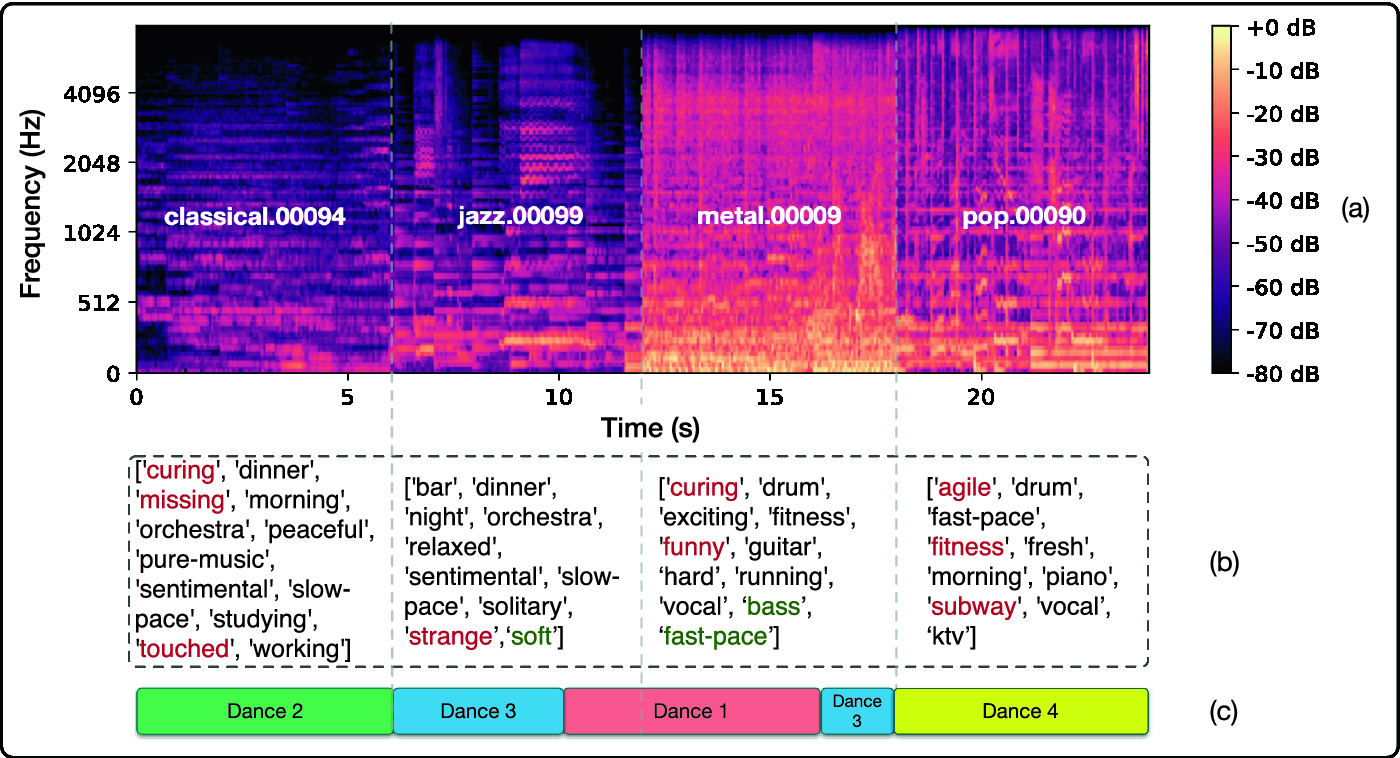Click the green 'soft' tag
Viewport: 1400px width, 758px height.
tap(531, 638)
